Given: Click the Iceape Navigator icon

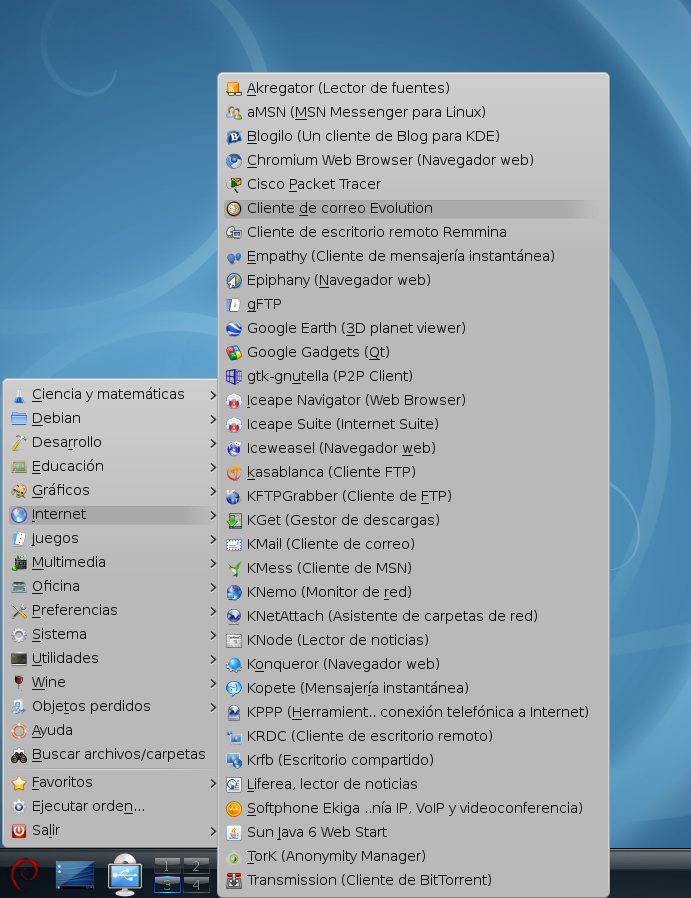Looking at the screenshot, I should [x=234, y=400].
